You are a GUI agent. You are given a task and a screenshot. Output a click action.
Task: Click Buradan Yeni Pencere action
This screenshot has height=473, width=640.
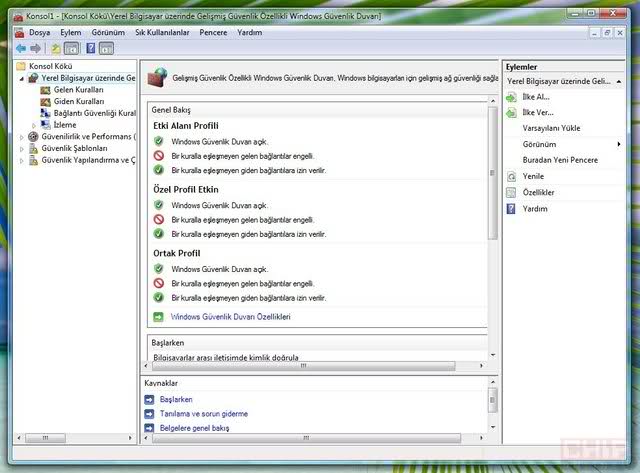tap(560, 160)
